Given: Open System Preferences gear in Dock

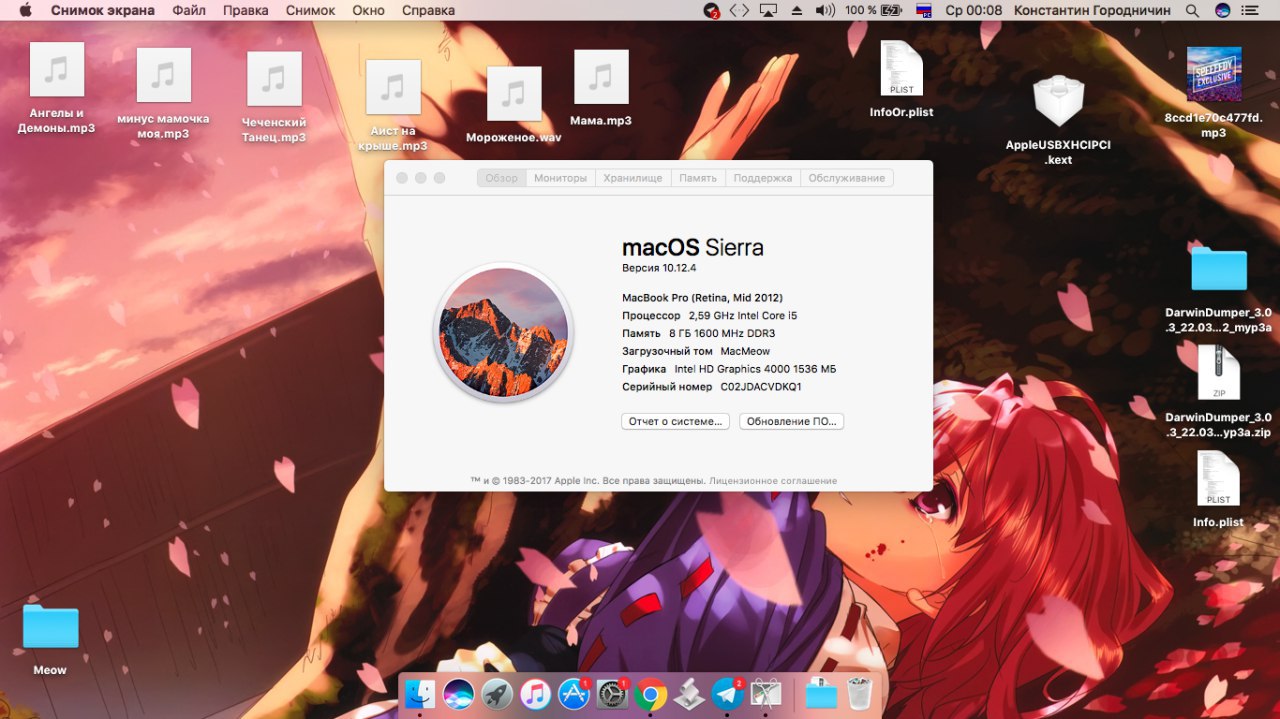Looking at the screenshot, I should pyautogui.click(x=612, y=694).
